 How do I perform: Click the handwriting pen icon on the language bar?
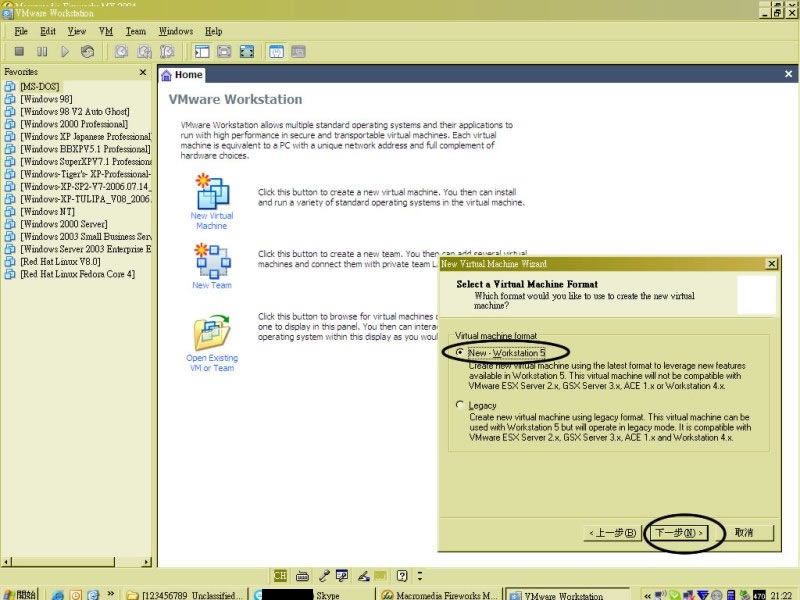(363, 576)
